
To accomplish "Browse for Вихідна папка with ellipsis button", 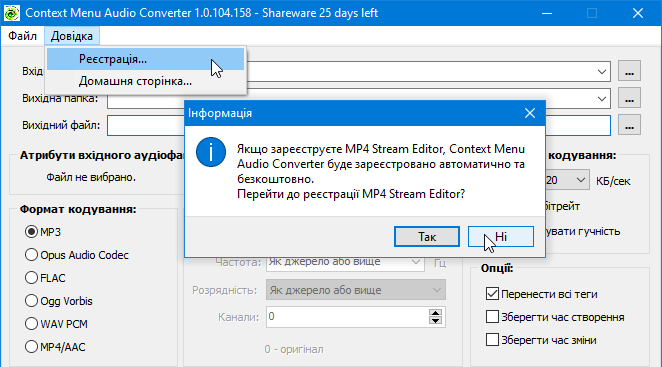I will (x=629, y=98).
